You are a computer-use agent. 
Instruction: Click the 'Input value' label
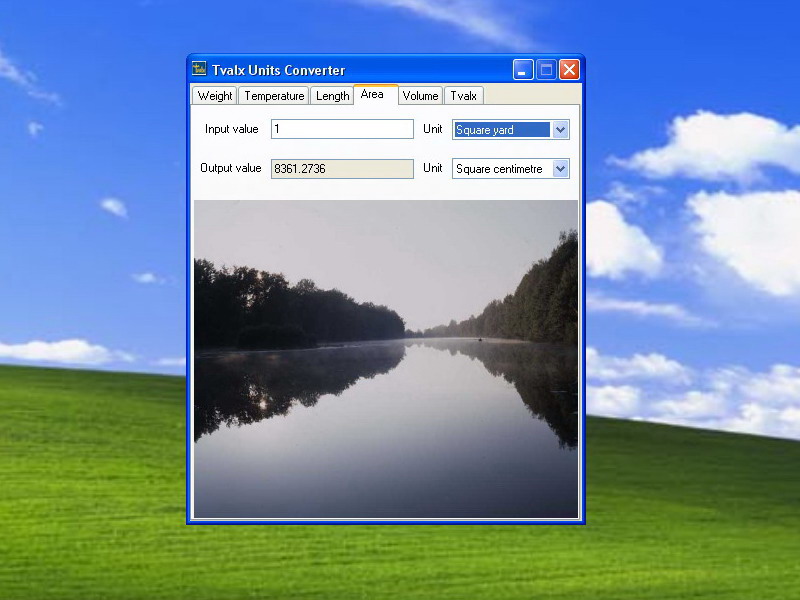232,129
